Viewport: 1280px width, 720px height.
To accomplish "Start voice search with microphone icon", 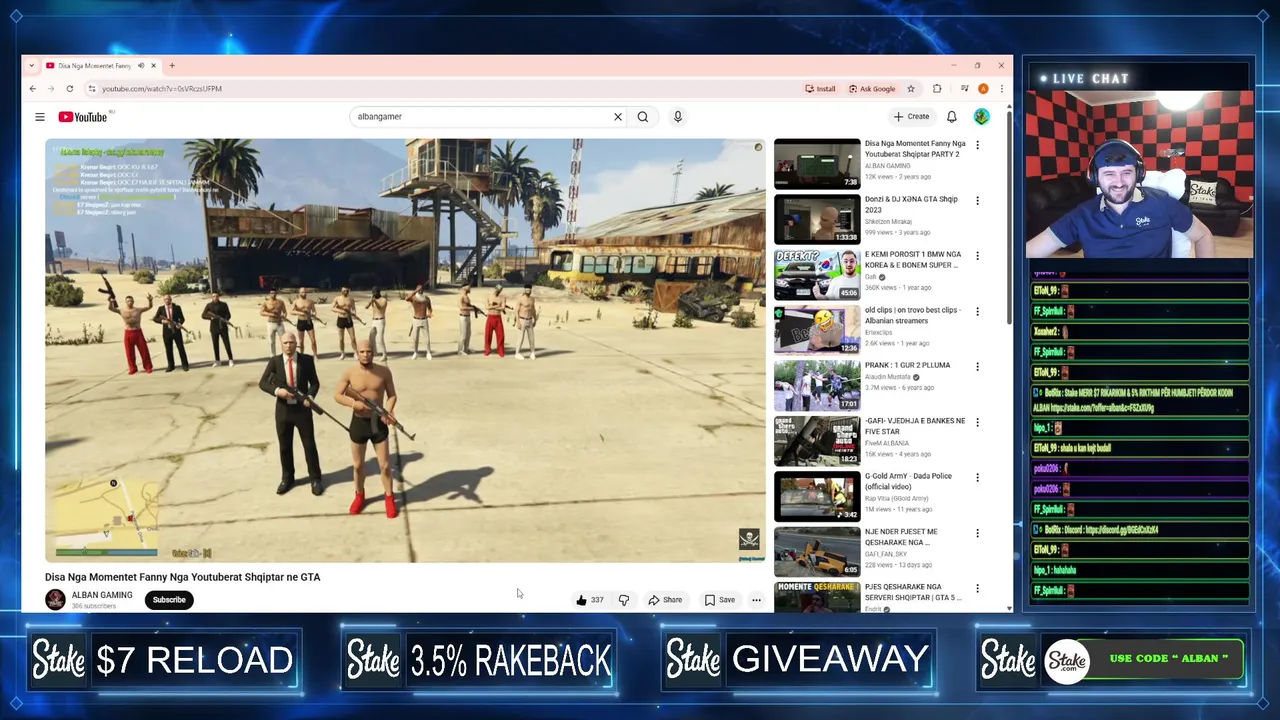I will 677,117.
